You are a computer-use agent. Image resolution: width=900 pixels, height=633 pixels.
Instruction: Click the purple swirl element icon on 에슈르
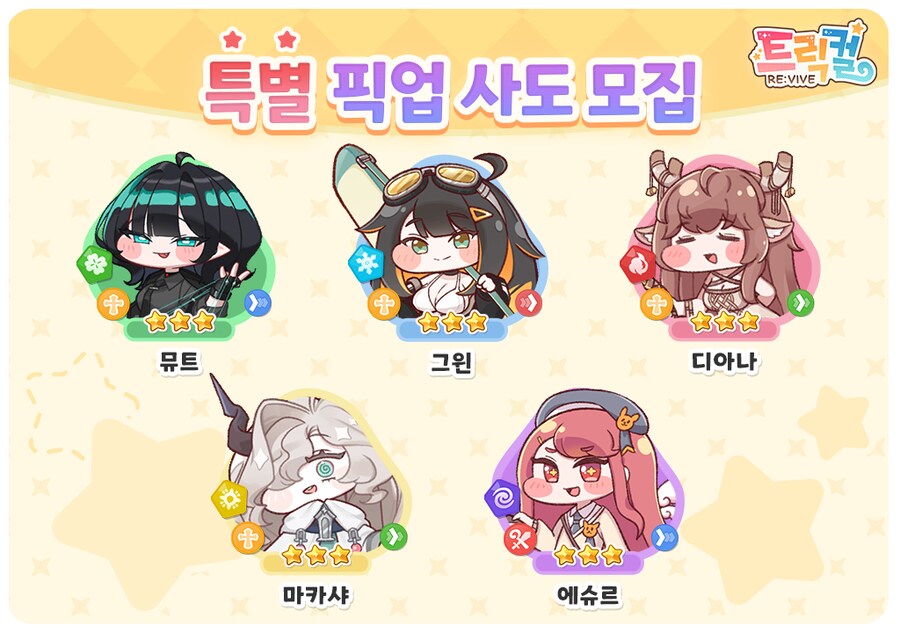click(x=502, y=498)
